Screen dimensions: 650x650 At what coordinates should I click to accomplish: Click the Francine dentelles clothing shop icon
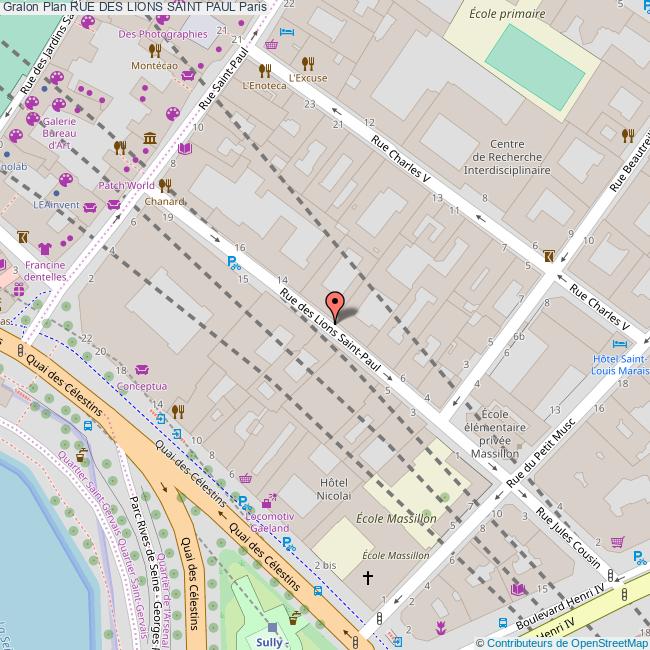click(45, 249)
